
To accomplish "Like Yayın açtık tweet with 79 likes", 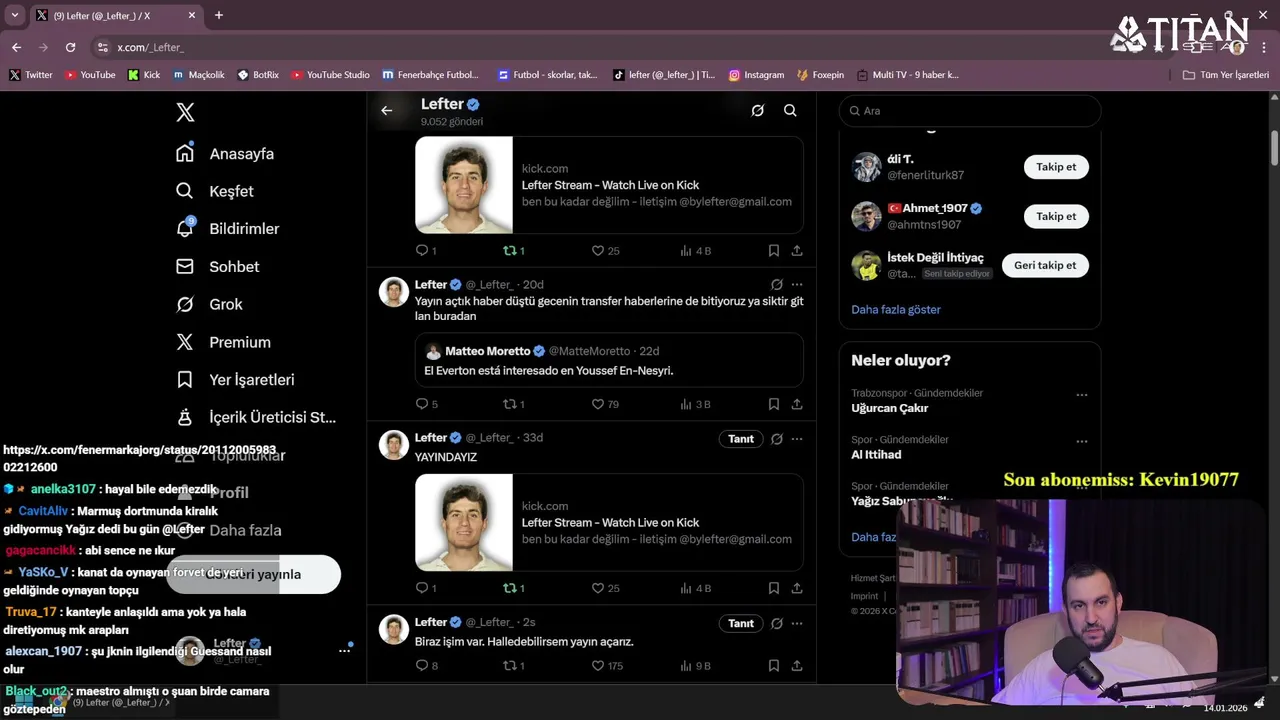I will [605, 404].
